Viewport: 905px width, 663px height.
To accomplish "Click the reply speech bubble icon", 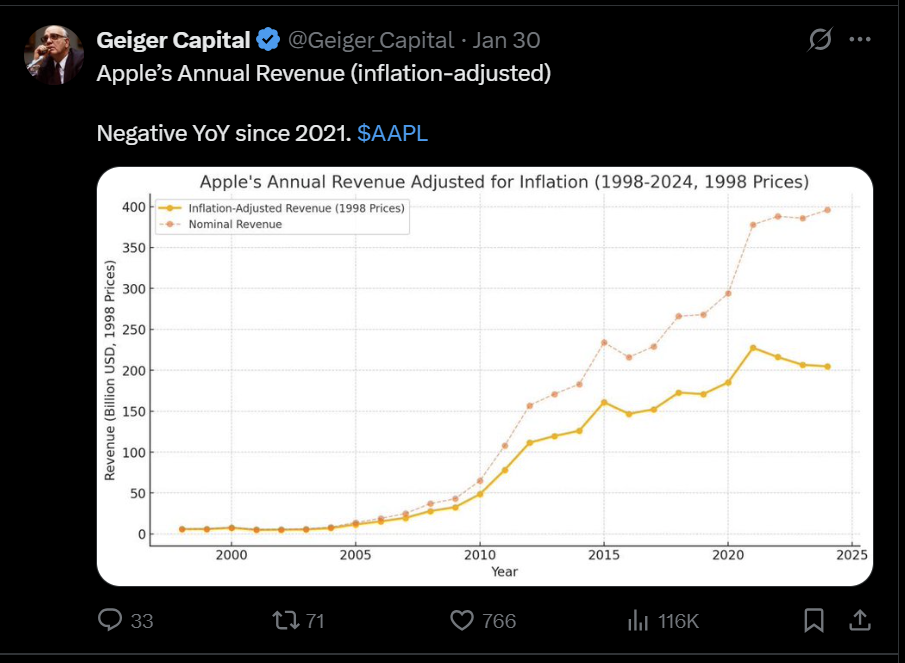I will click(x=110, y=621).
